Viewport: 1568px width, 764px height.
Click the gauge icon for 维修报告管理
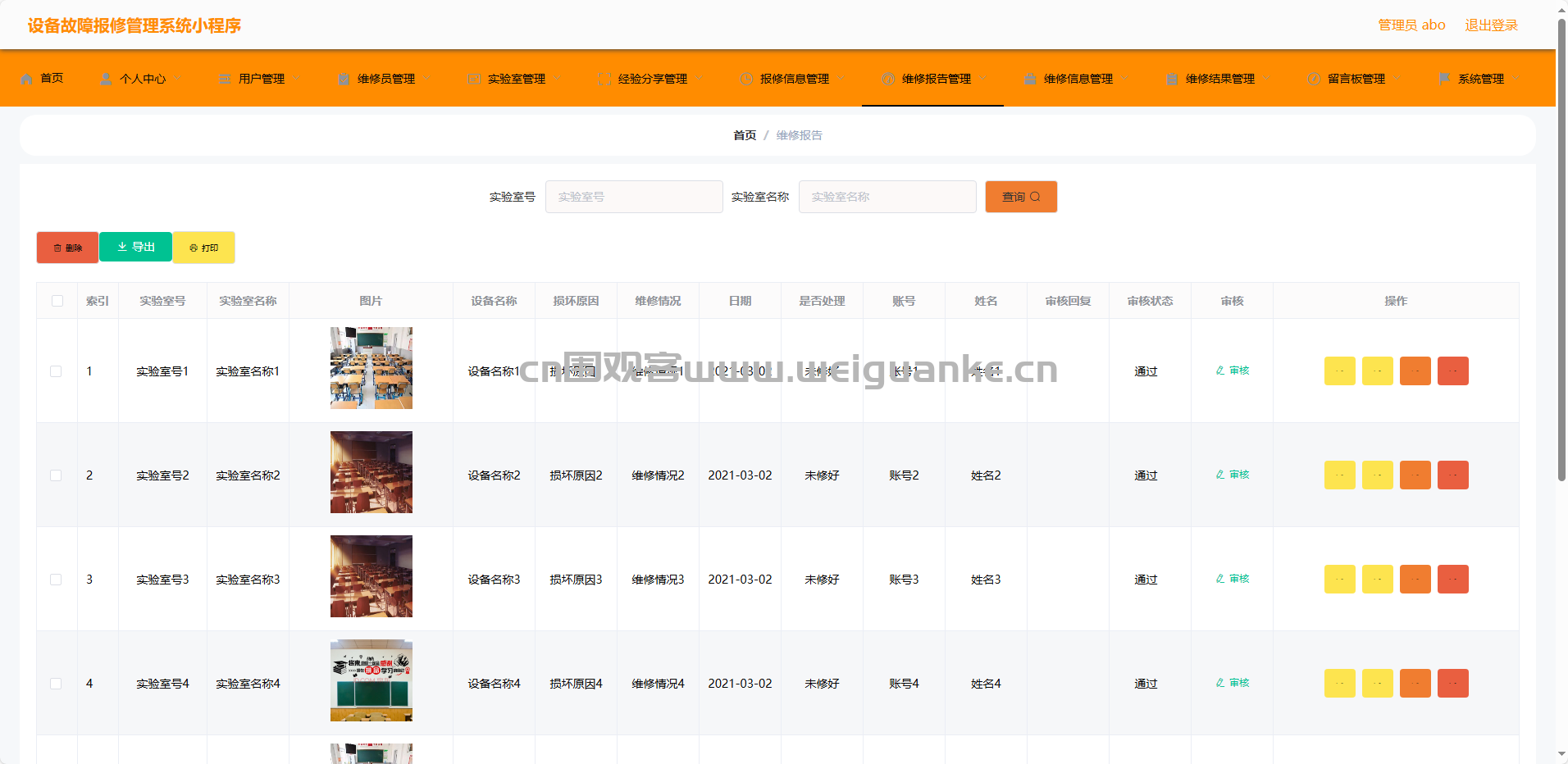click(888, 79)
